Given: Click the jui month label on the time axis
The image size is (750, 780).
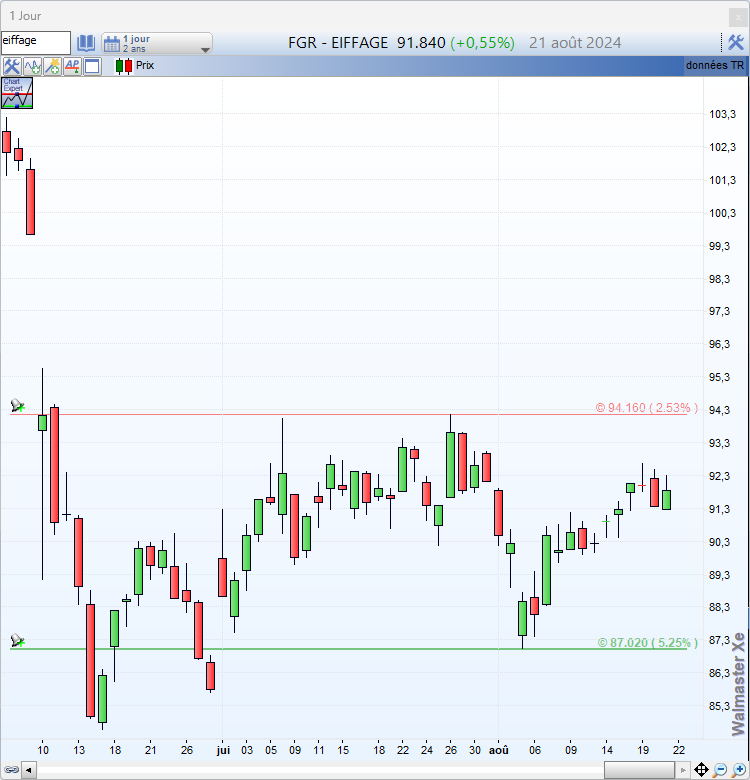Looking at the screenshot, I should pos(223,750).
